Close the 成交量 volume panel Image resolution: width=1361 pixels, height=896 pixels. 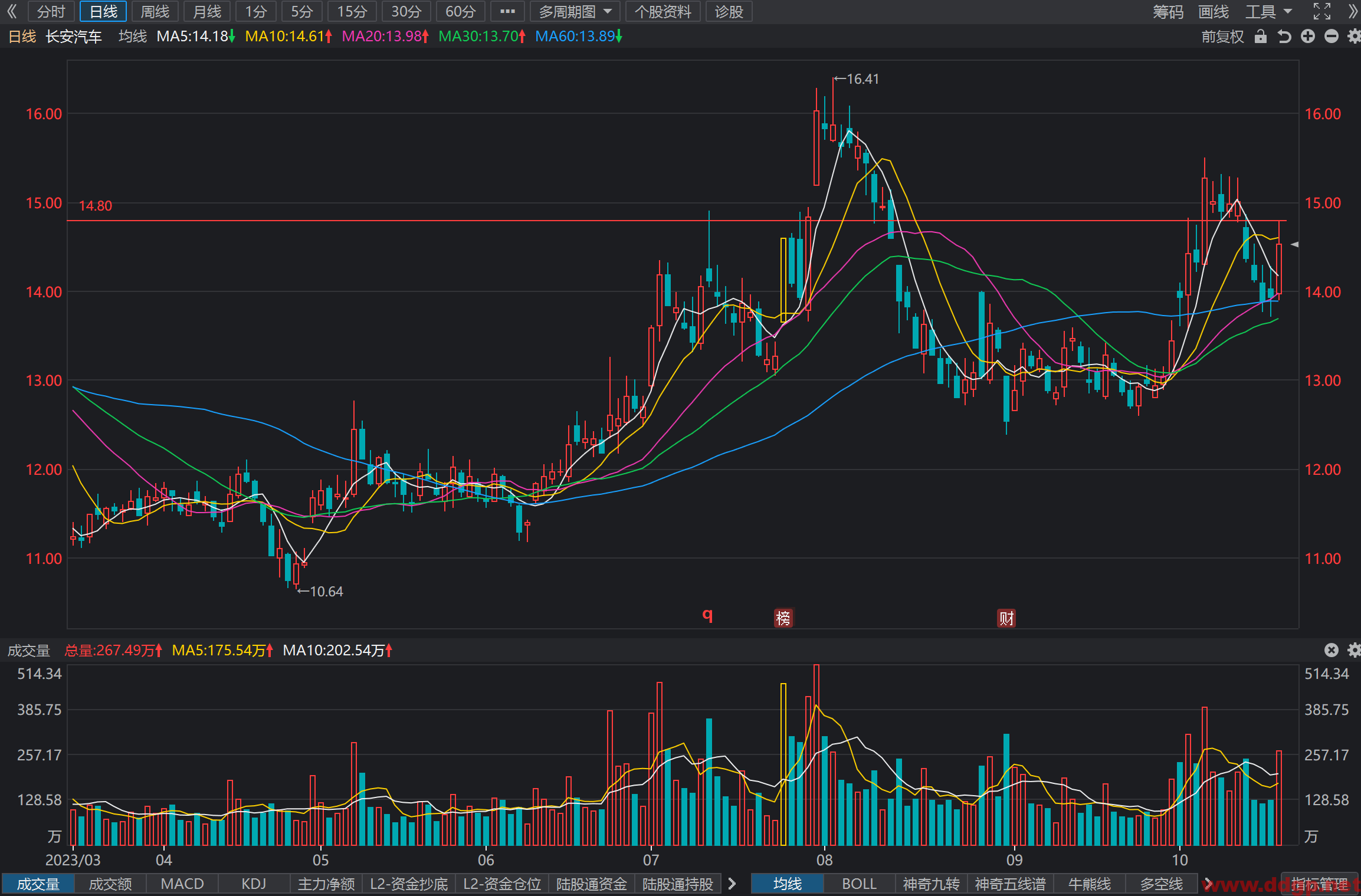(x=1332, y=650)
